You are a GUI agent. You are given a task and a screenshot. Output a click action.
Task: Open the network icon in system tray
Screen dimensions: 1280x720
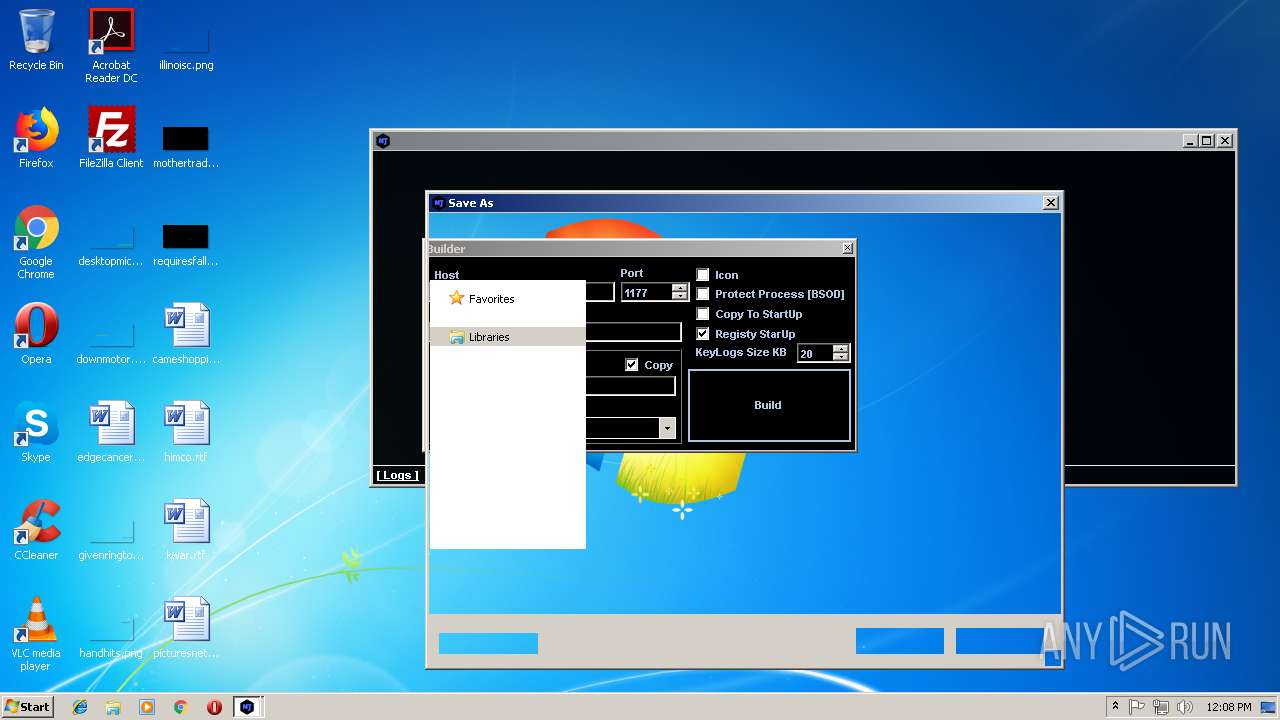[1161, 707]
